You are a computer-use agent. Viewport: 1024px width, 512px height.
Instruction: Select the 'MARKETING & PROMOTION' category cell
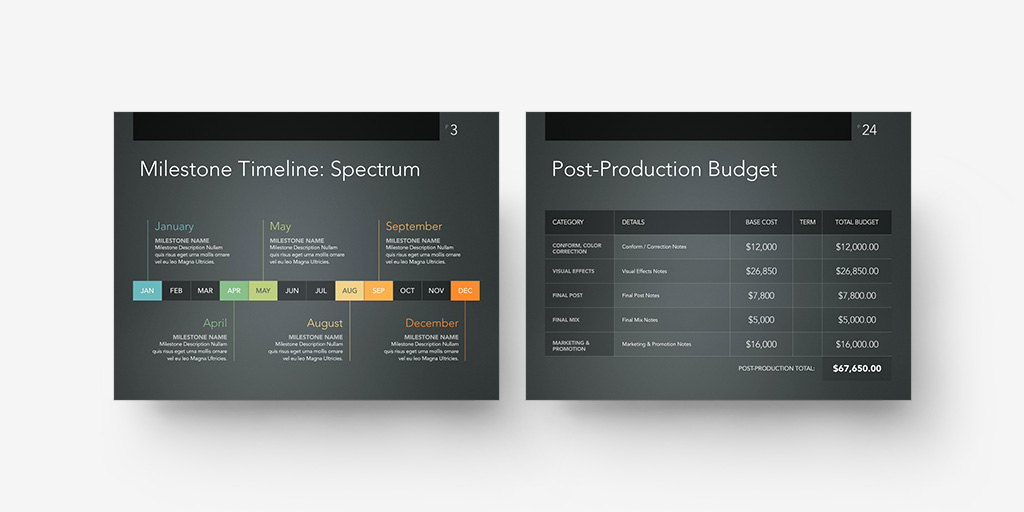pyautogui.click(x=579, y=344)
